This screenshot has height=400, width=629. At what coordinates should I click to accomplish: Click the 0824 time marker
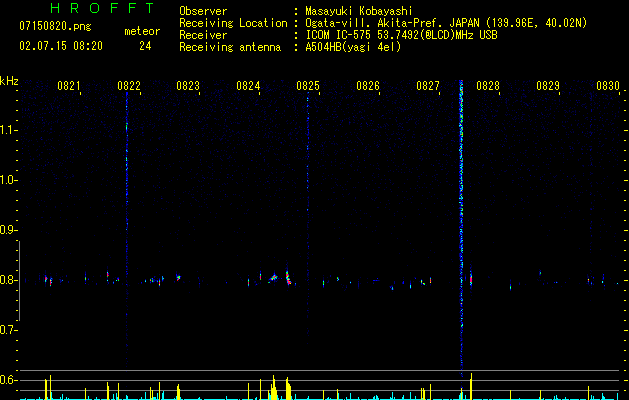tap(248, 86)
